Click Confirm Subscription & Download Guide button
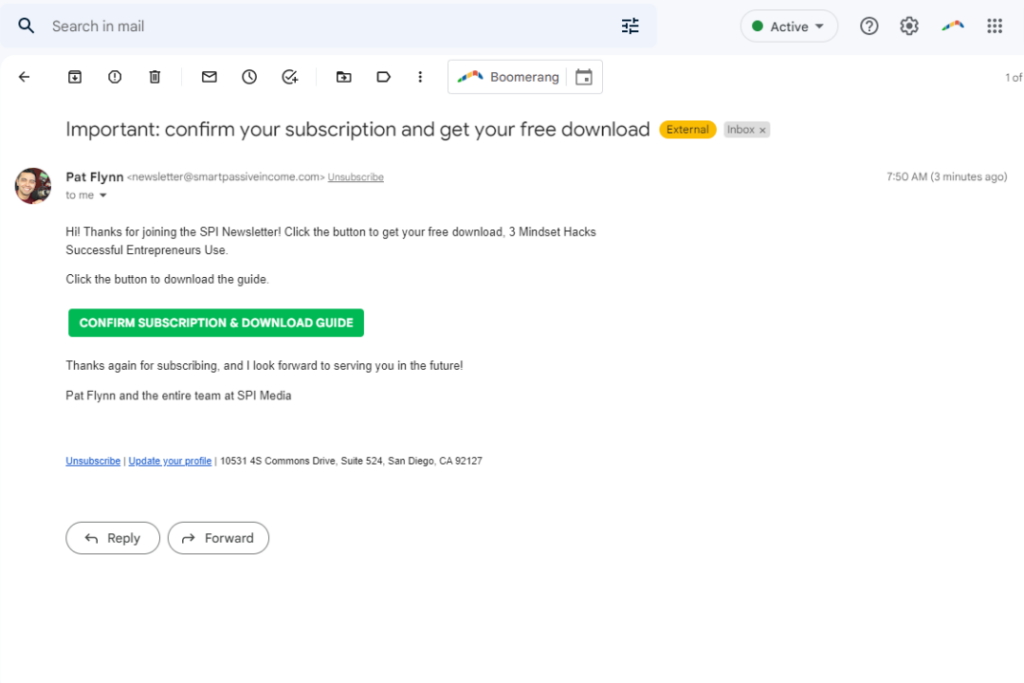Viewport: 1024px width, 683px height. pyautogui.click(x=216, y=323)
